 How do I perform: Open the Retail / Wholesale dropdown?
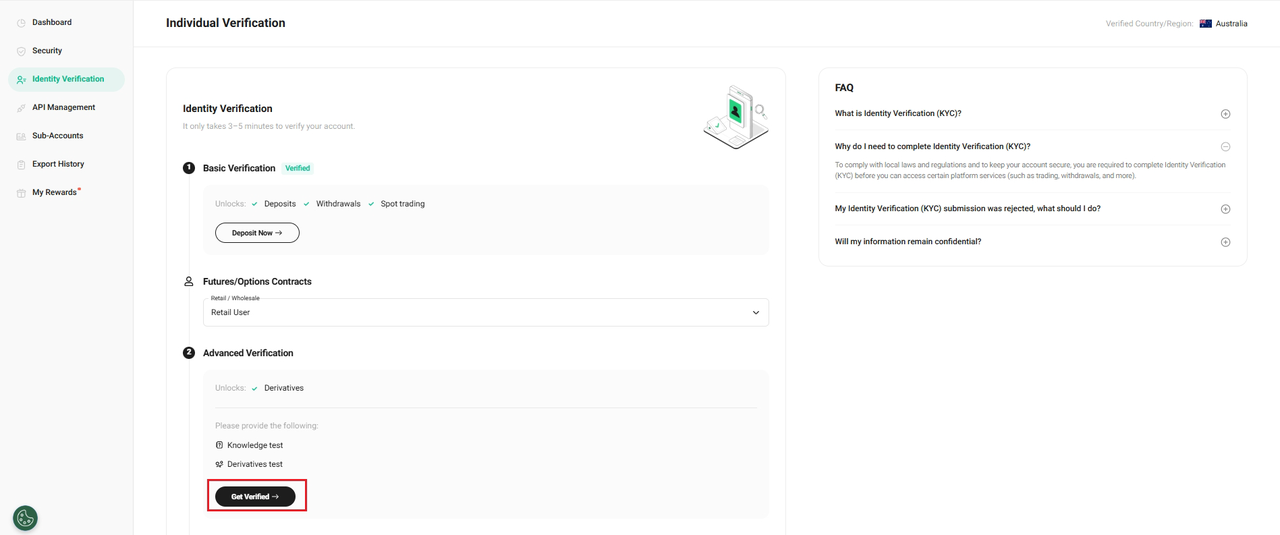pyautogui.click(x=486, y=312)
